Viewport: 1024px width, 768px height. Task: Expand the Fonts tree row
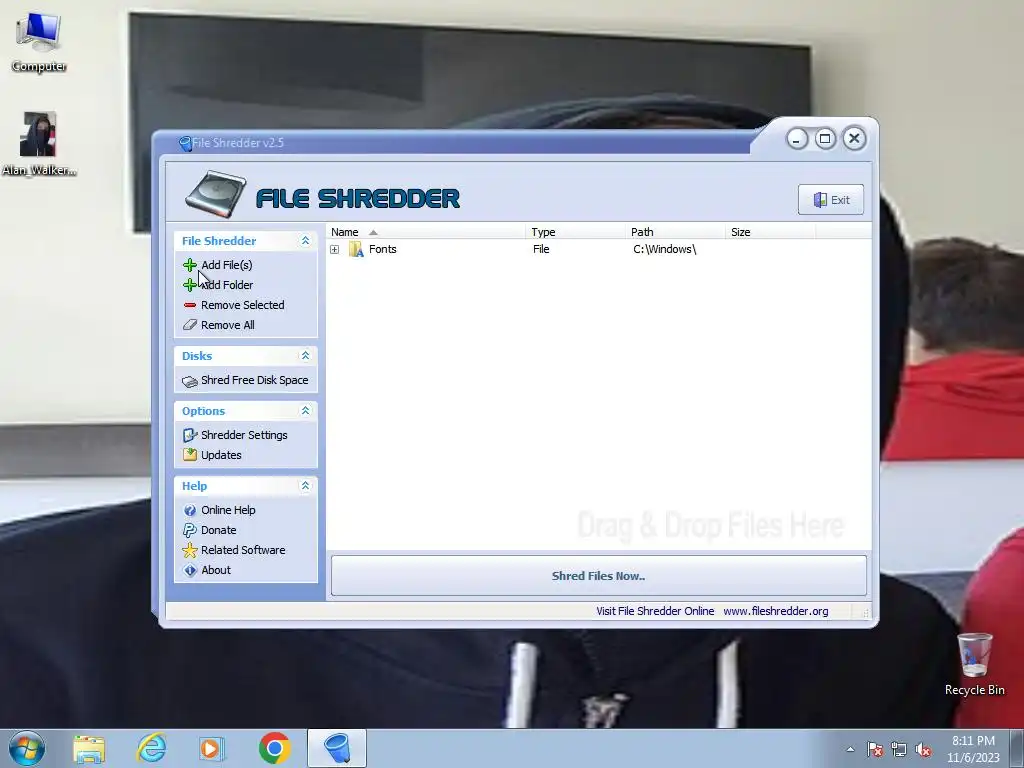[334, 249]
